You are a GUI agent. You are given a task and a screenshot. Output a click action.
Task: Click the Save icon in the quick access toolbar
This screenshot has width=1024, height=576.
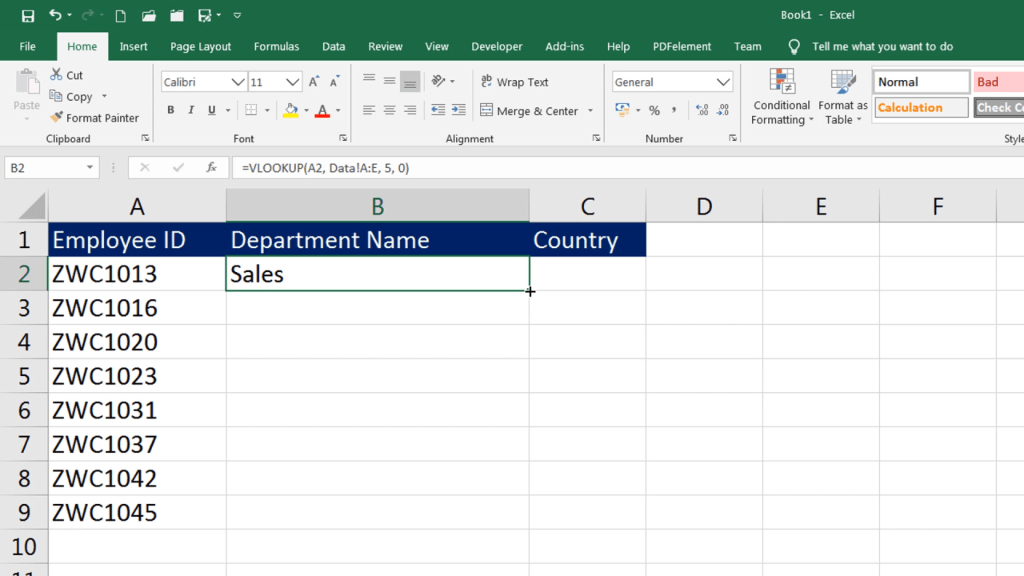click(x=27, y=16)
